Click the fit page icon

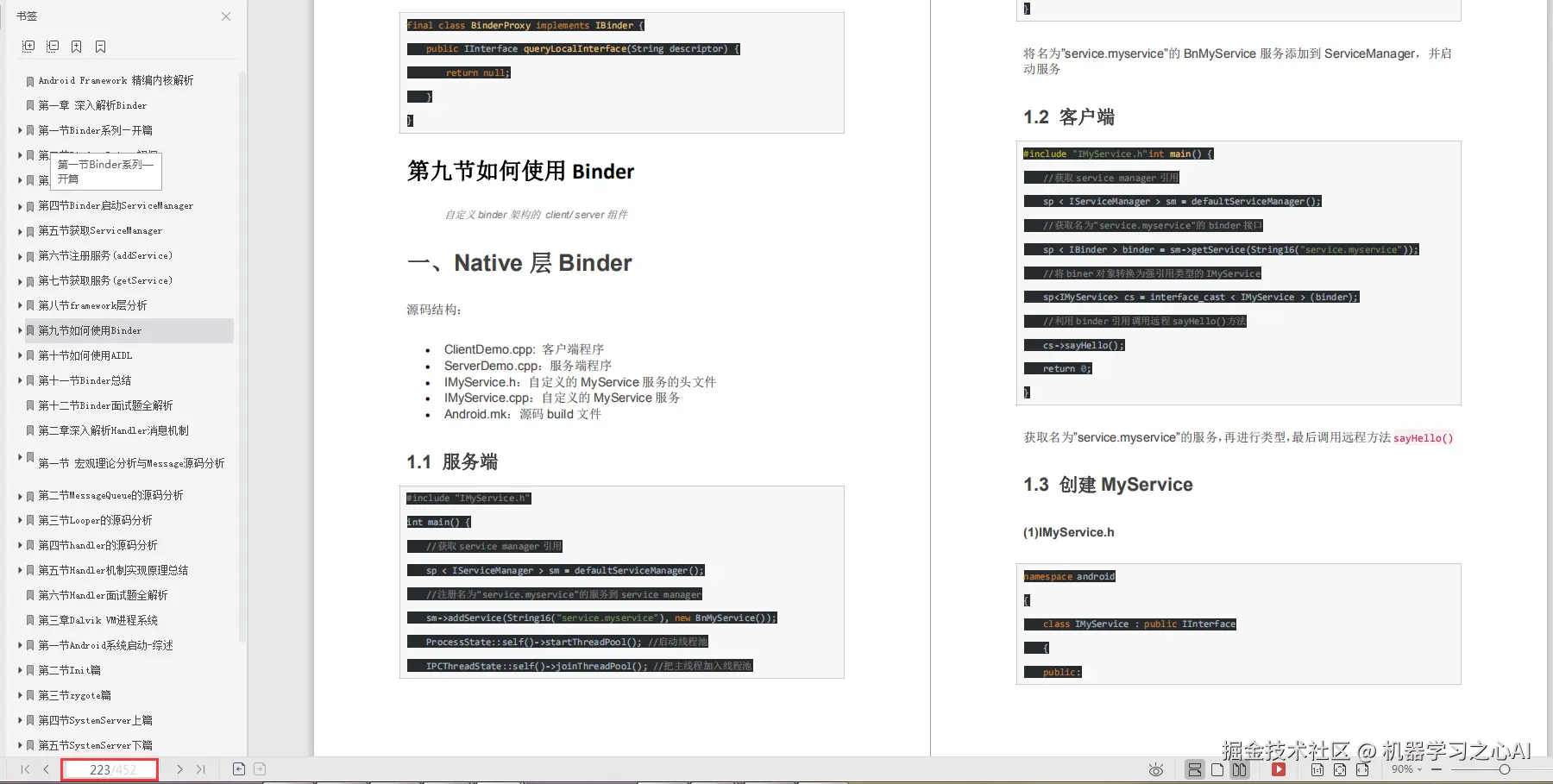tap(1340, 770)
